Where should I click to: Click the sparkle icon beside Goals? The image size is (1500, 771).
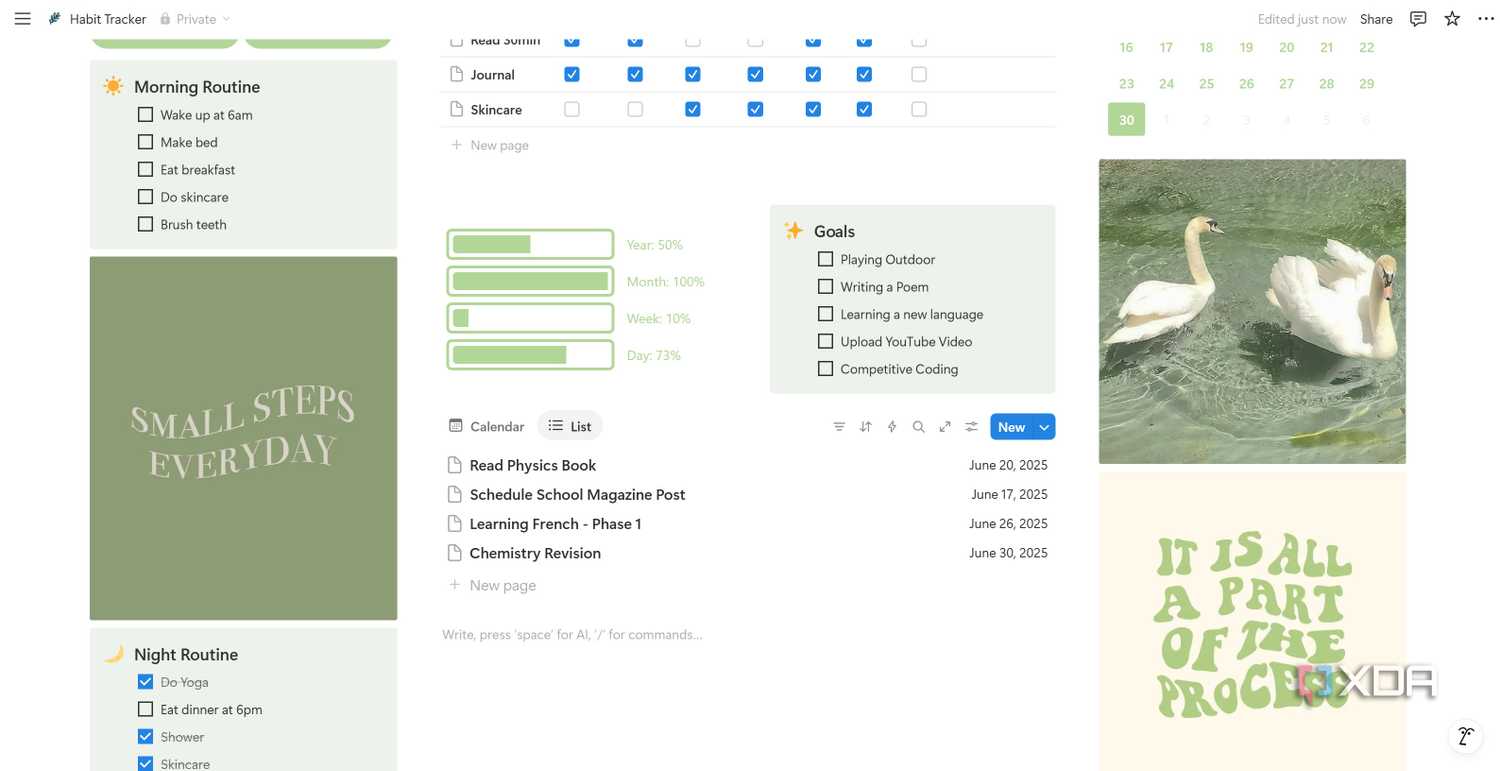794,231
